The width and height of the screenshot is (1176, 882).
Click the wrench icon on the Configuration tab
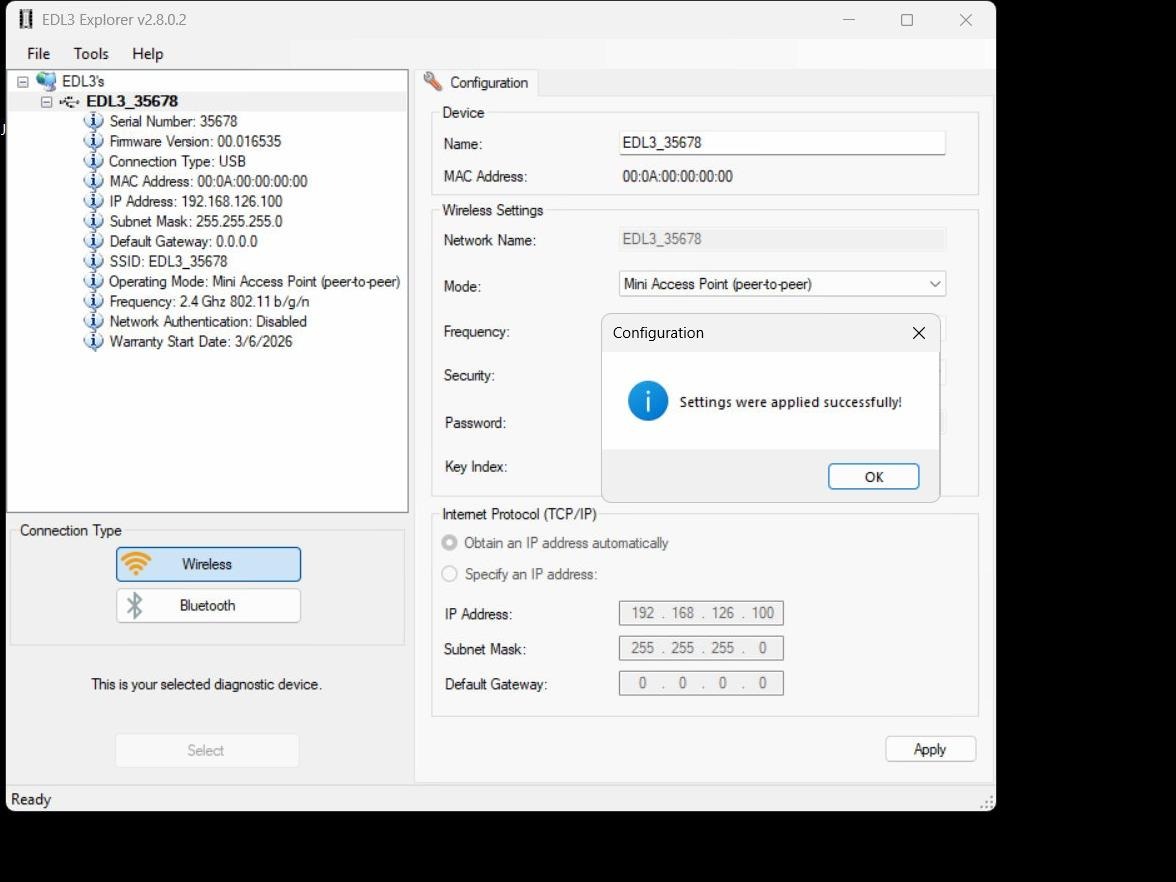pyautogui.click(x=433, y=82)
